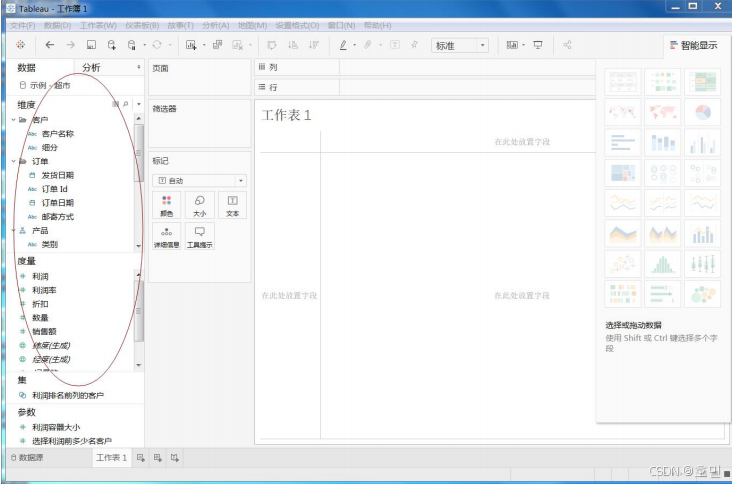
Task: Click the new dashboard button at bottom
Action: tap(158, 458)
